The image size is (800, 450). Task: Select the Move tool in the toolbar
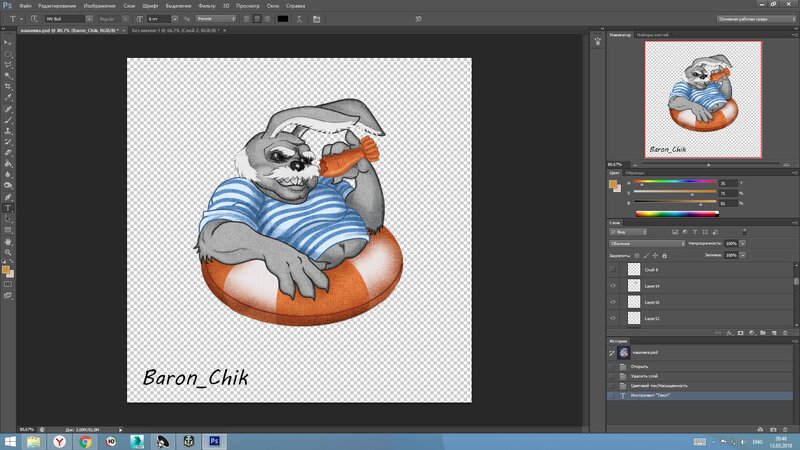point(9,42)
